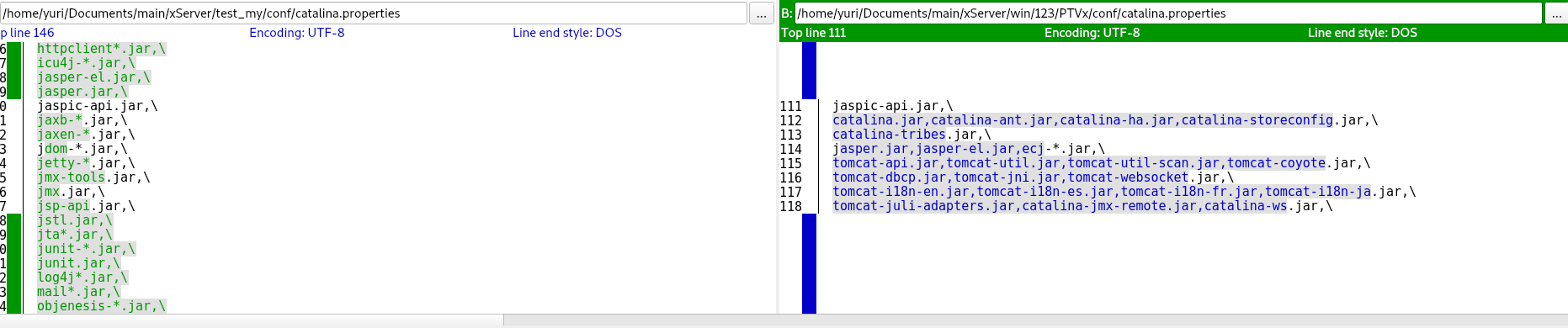
Task: Select the 'log4j*.jar,\' line
Action: pos(82,278)
